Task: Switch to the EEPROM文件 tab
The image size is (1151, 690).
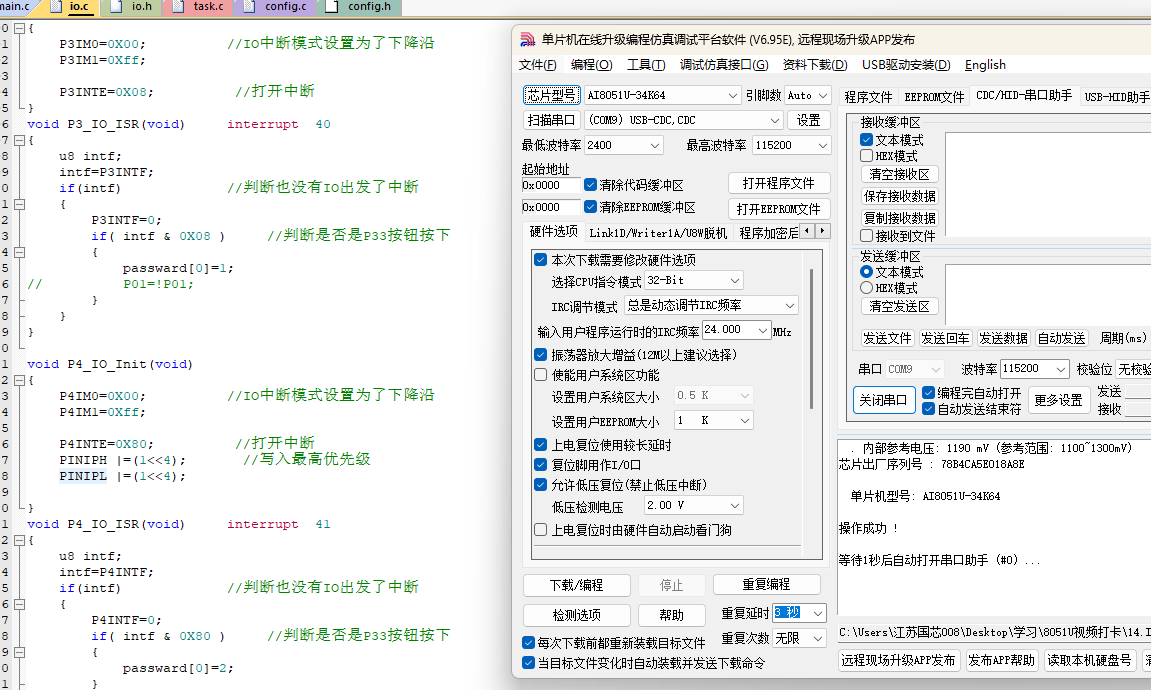Action: point(934,97)
